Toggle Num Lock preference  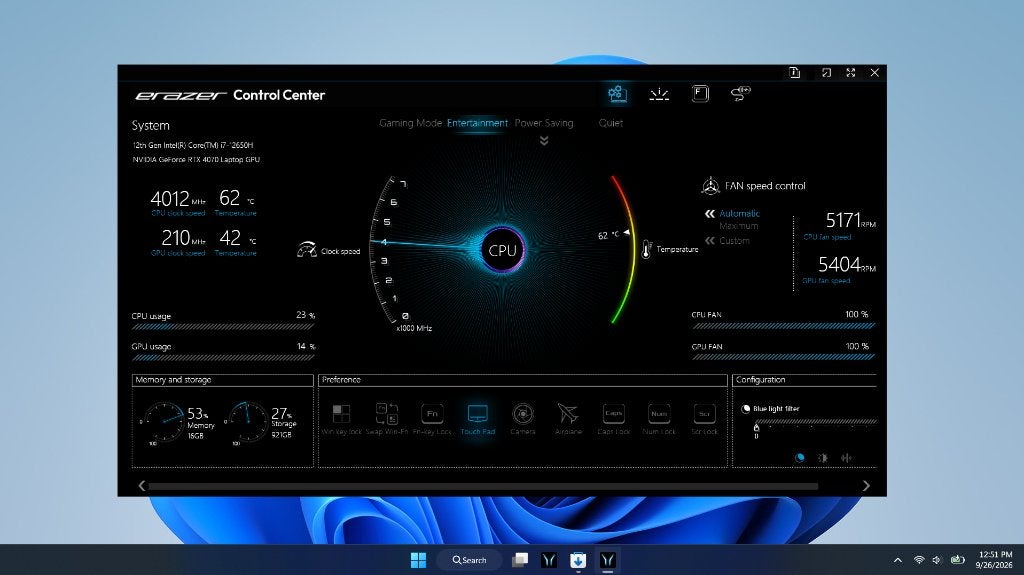click(x=659, y=419)
